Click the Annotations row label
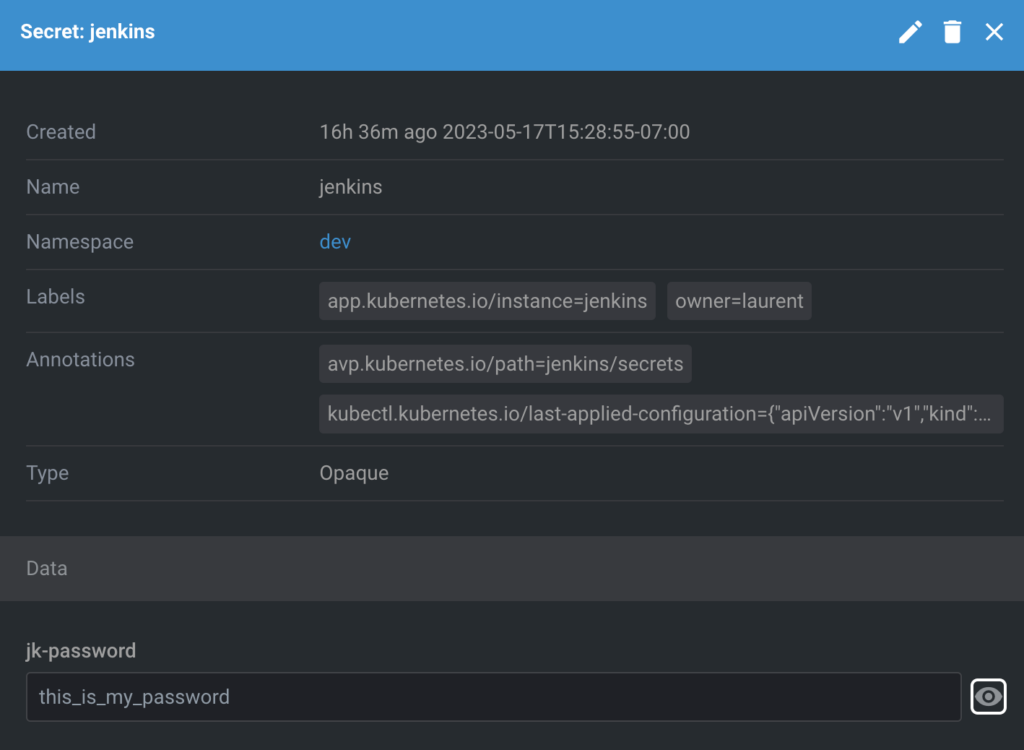1024x750 pixels. click(80, 360)
